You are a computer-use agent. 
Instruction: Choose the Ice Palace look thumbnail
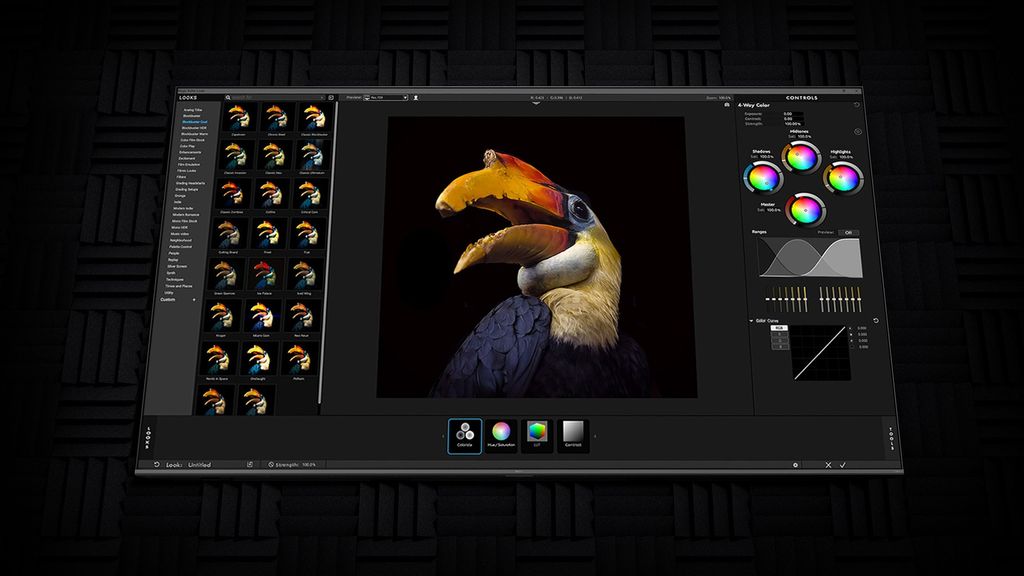[264, 273]
